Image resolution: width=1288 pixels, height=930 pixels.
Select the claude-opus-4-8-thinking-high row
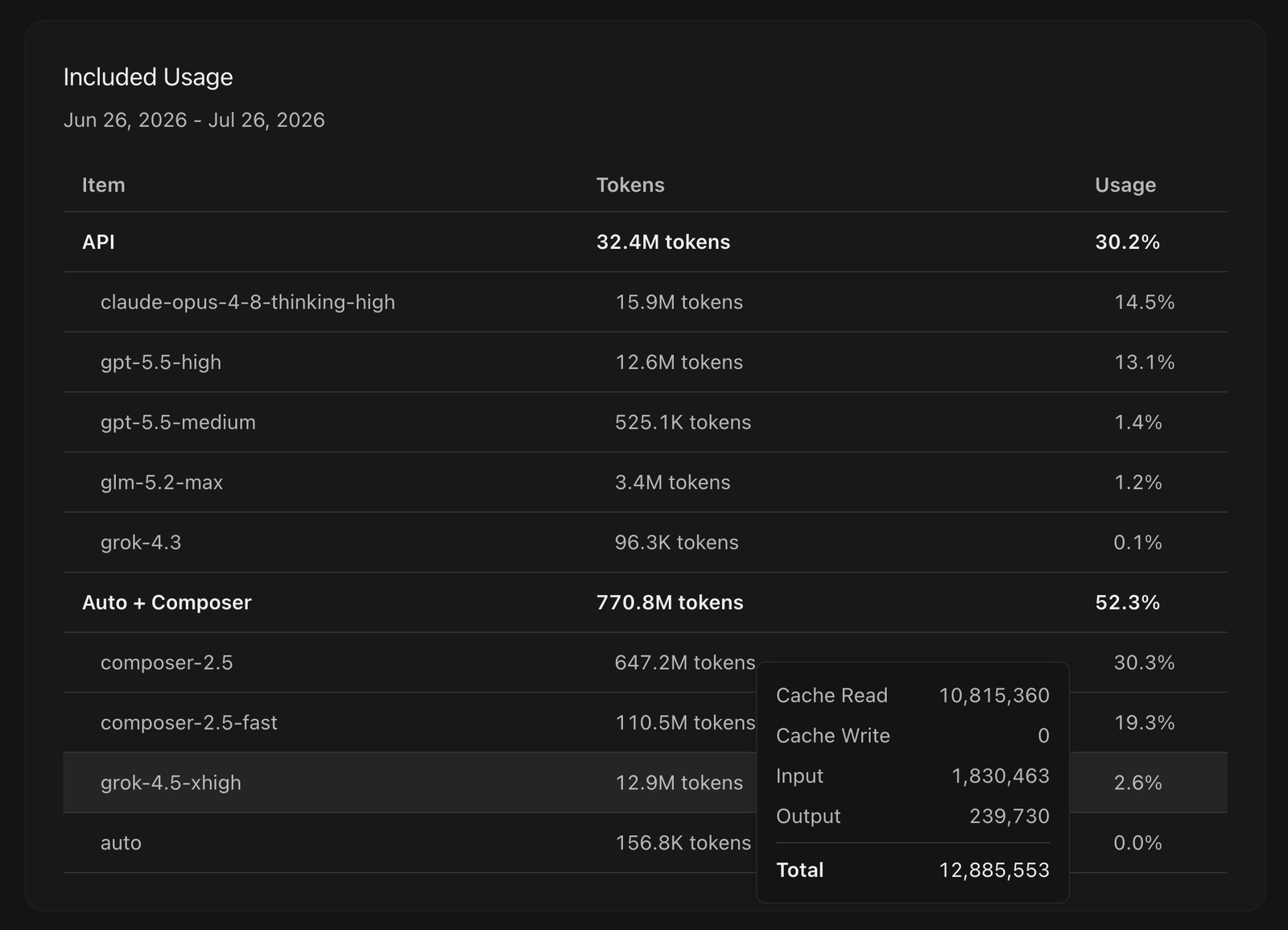coord(645,302)
